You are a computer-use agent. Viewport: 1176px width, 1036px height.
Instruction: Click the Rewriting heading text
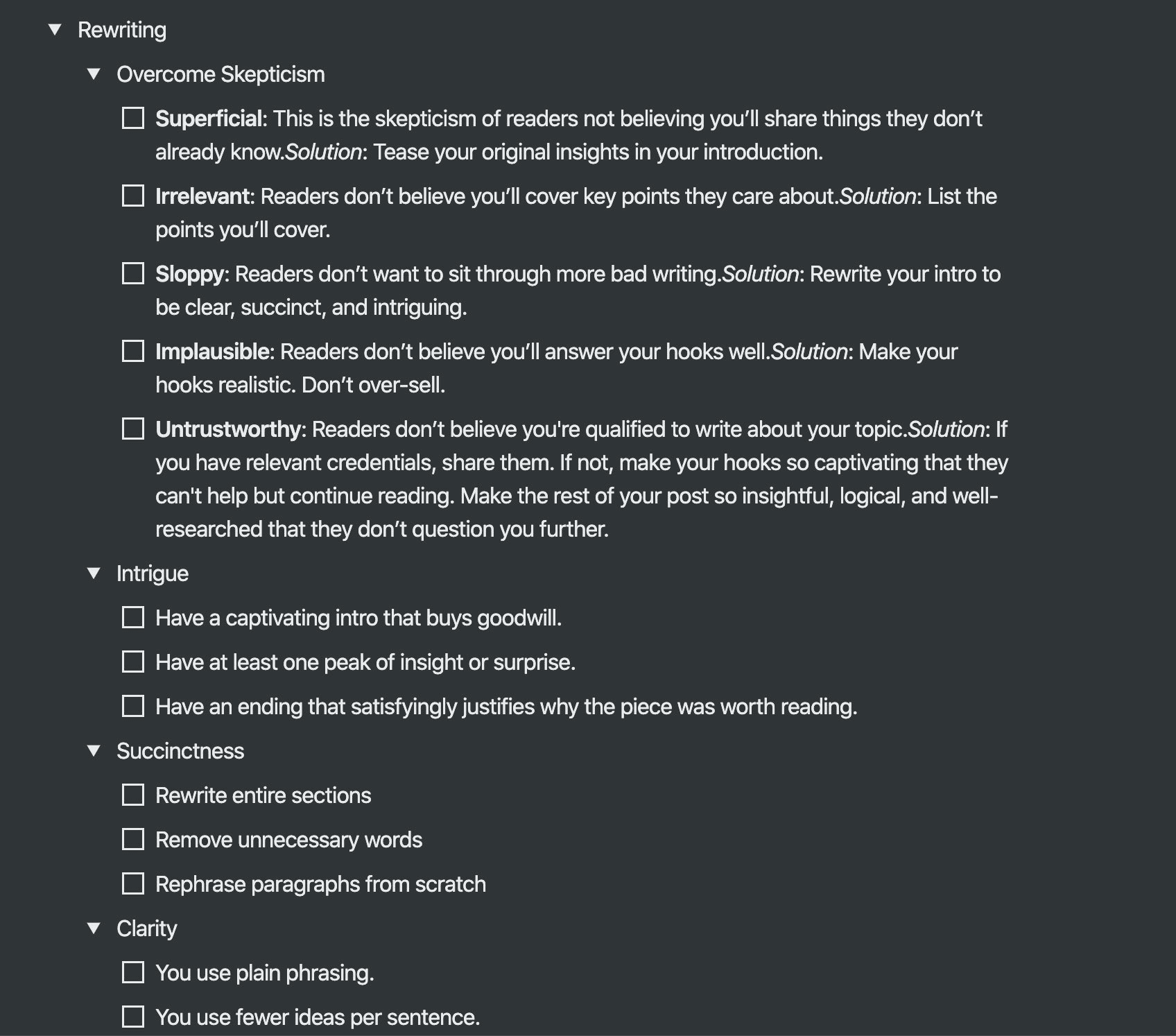pyautogui.click(x=122, y=30)
